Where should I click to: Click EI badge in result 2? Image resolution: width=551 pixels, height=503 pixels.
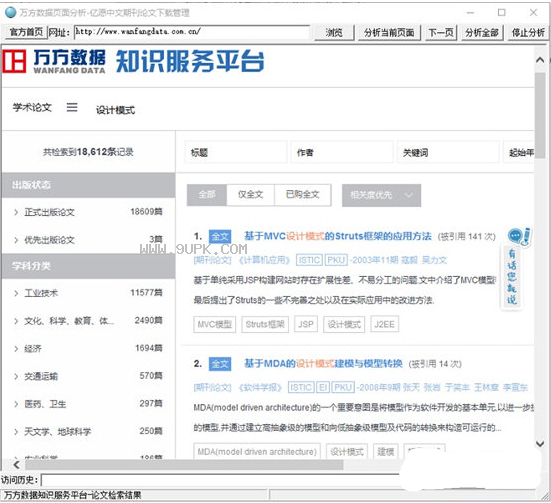pos(323,387)
